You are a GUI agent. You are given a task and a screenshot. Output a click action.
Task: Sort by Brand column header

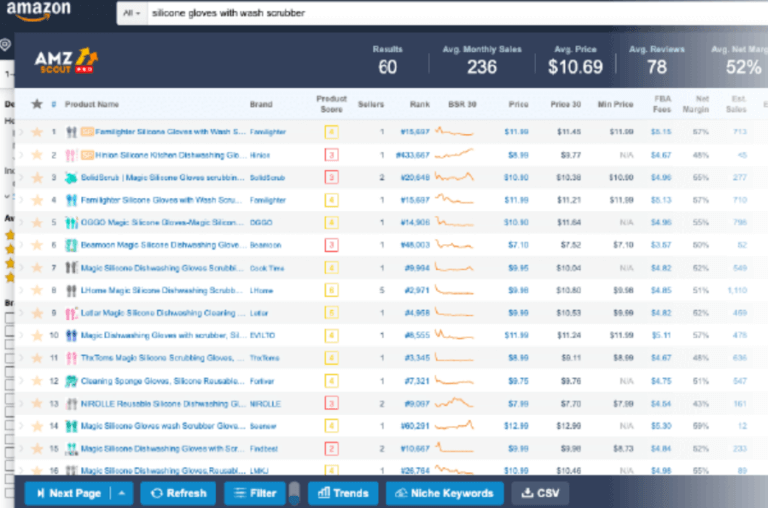[261, 104]
